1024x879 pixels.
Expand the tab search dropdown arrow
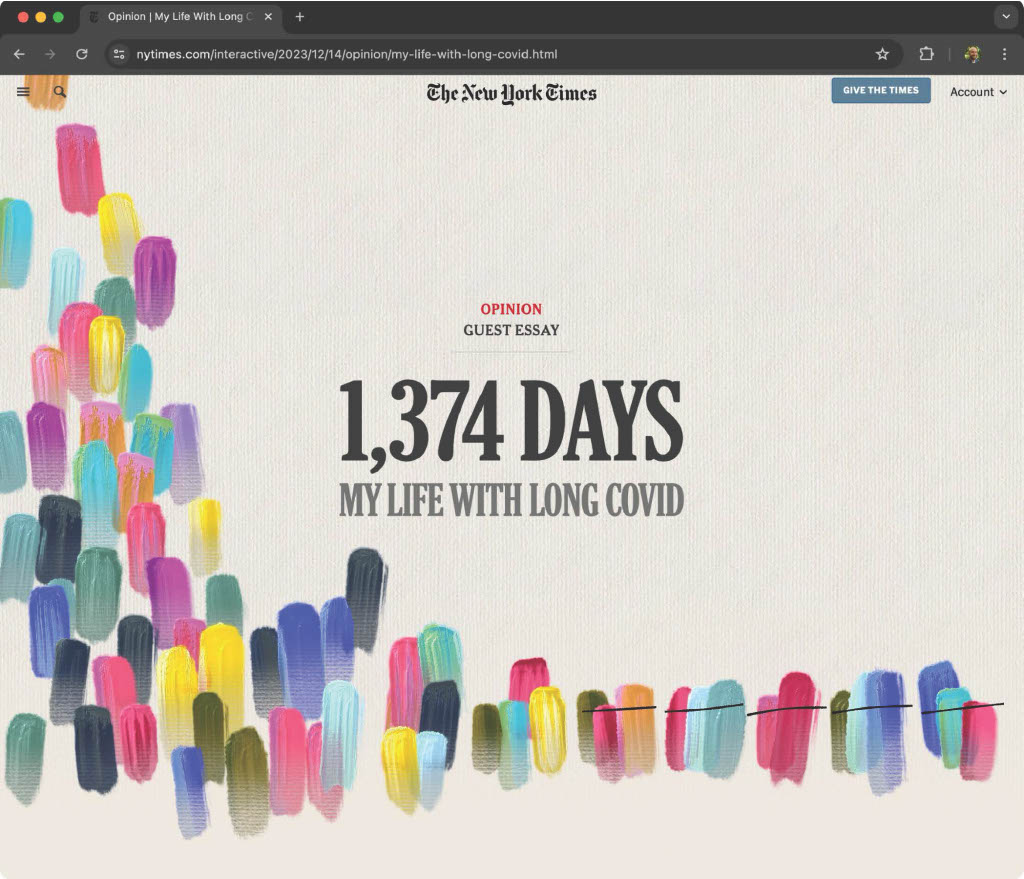pos(1006,17)
